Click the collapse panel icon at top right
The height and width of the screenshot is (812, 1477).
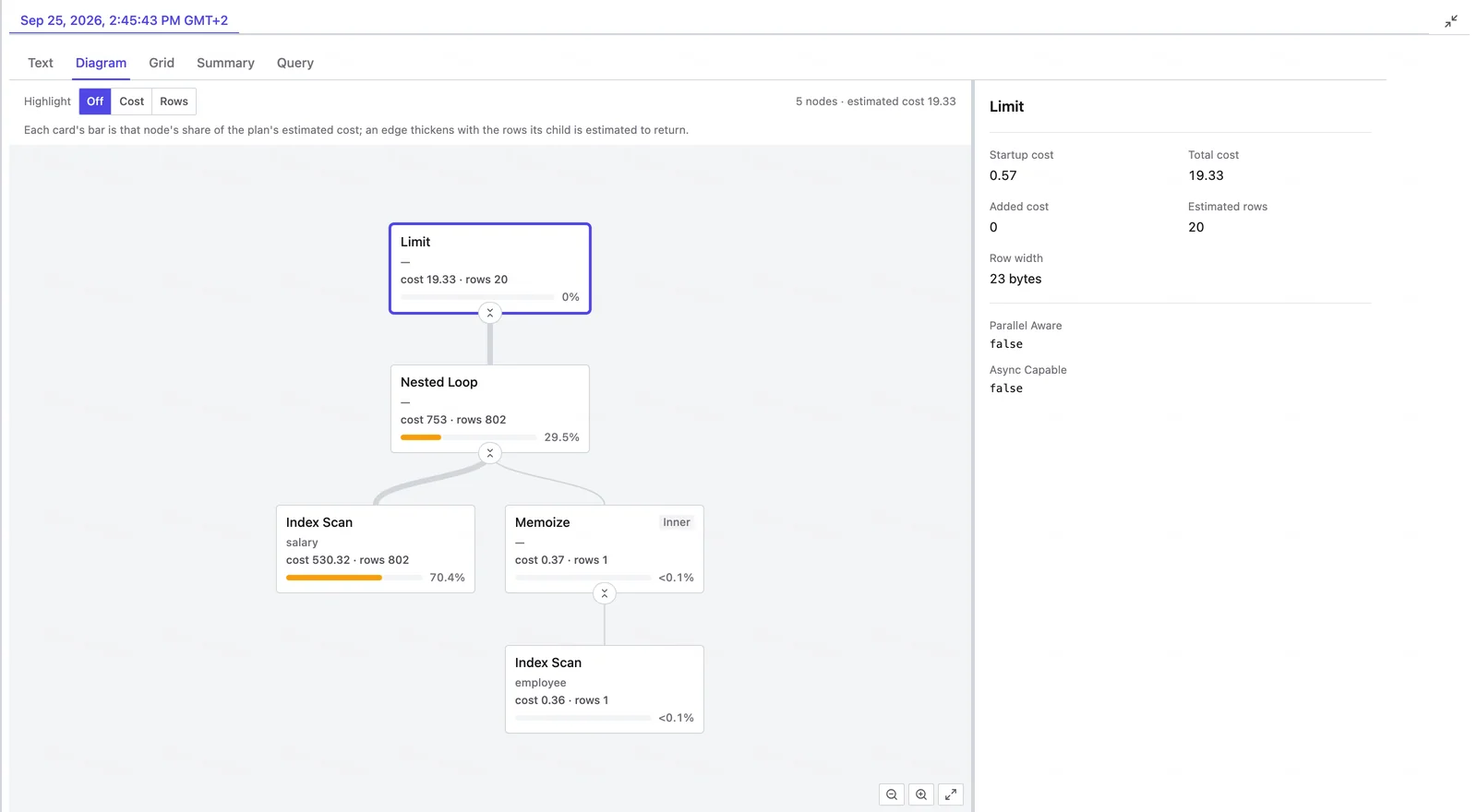[1451, 20]
